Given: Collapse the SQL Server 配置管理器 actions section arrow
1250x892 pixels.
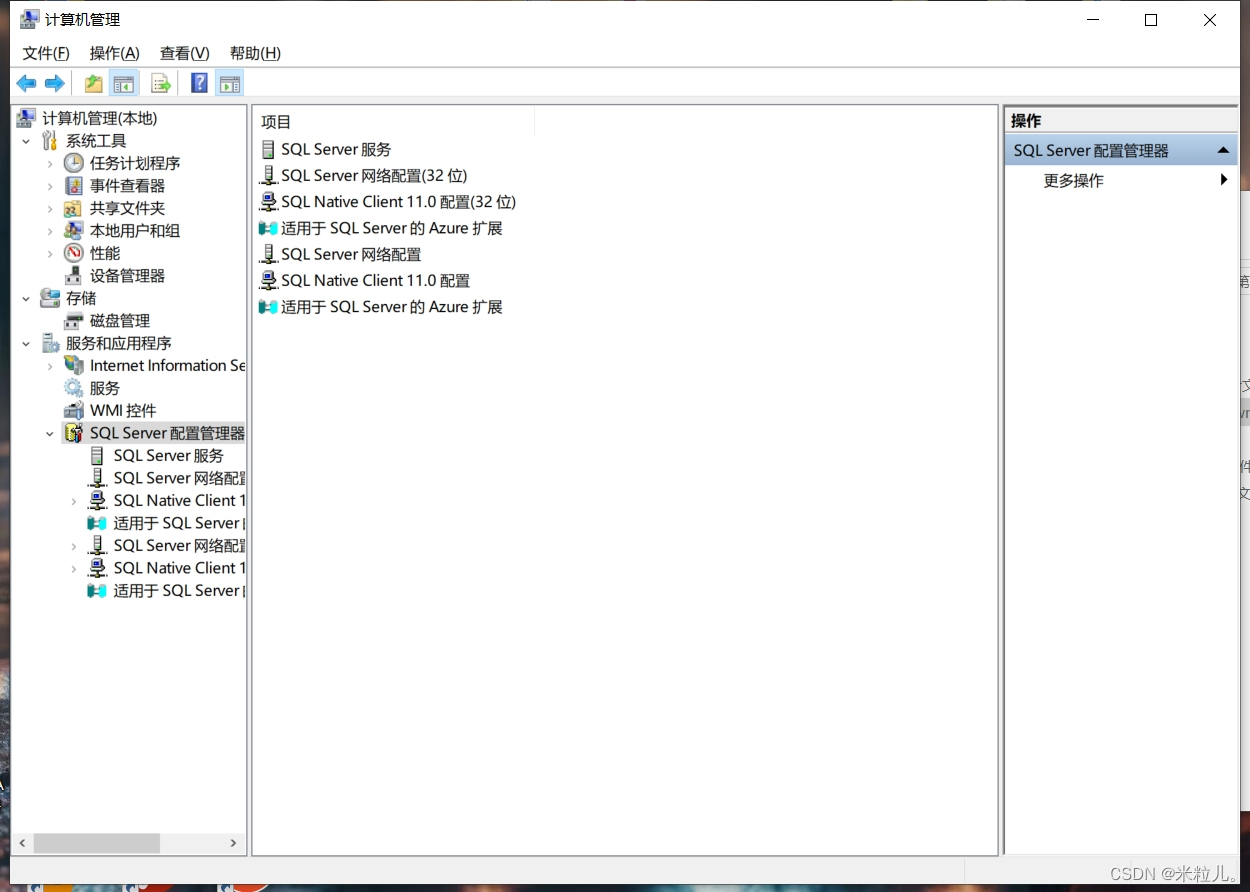Looking at the screenshot, I should (1223, 150).
